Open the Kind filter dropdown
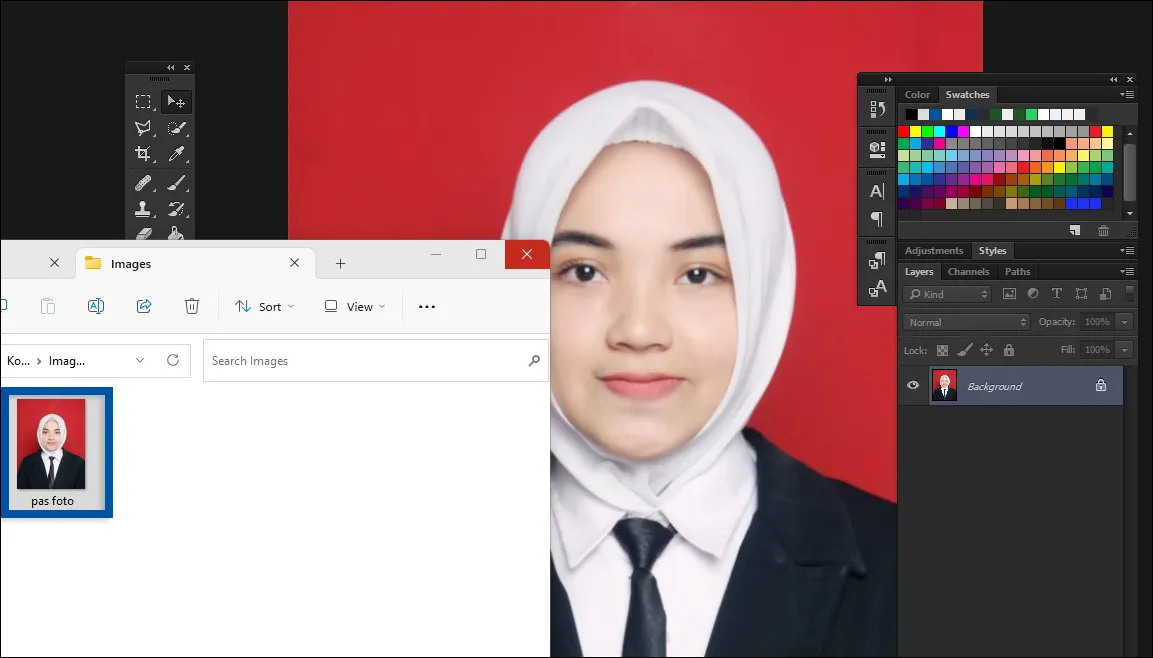 pos(946,293)
